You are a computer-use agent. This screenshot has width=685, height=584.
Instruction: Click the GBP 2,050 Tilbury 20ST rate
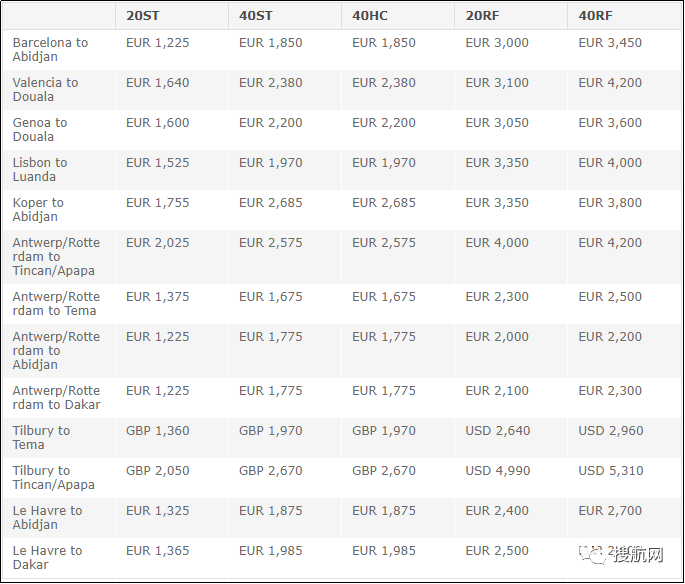click(x=157, y=471)
